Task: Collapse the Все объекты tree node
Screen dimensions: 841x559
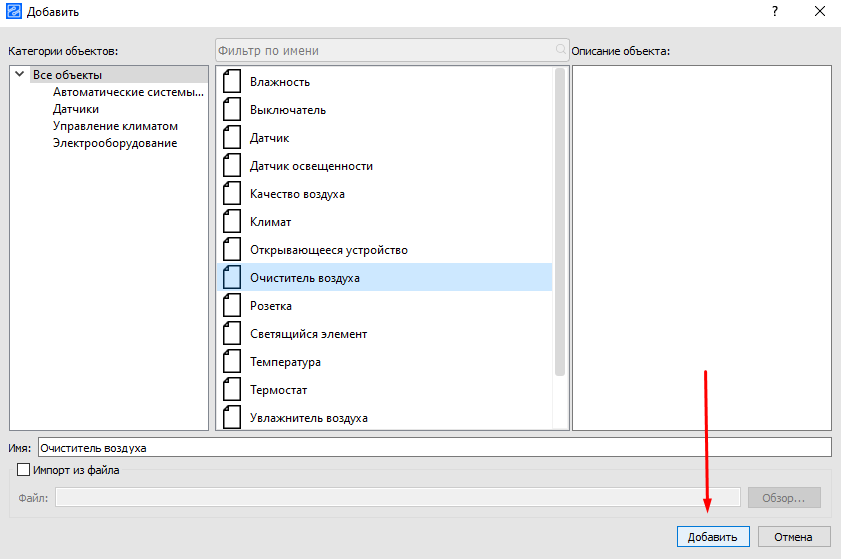Action: tap(19, 74)
